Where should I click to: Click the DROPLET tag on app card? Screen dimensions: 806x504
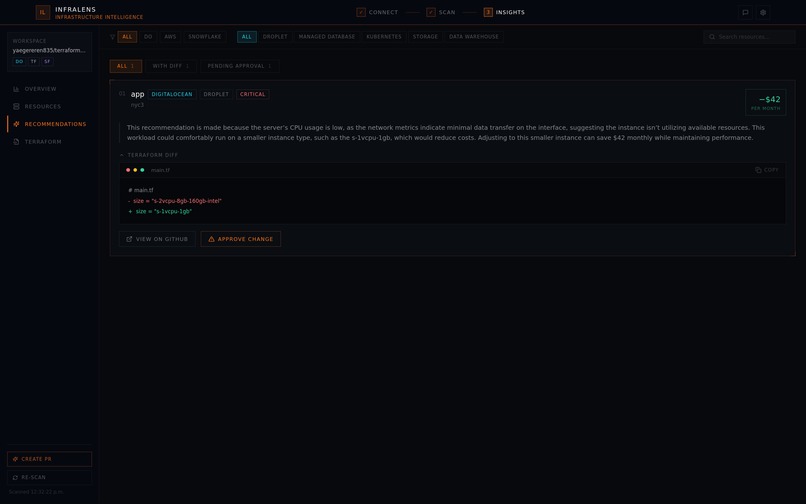pos(216,94)
